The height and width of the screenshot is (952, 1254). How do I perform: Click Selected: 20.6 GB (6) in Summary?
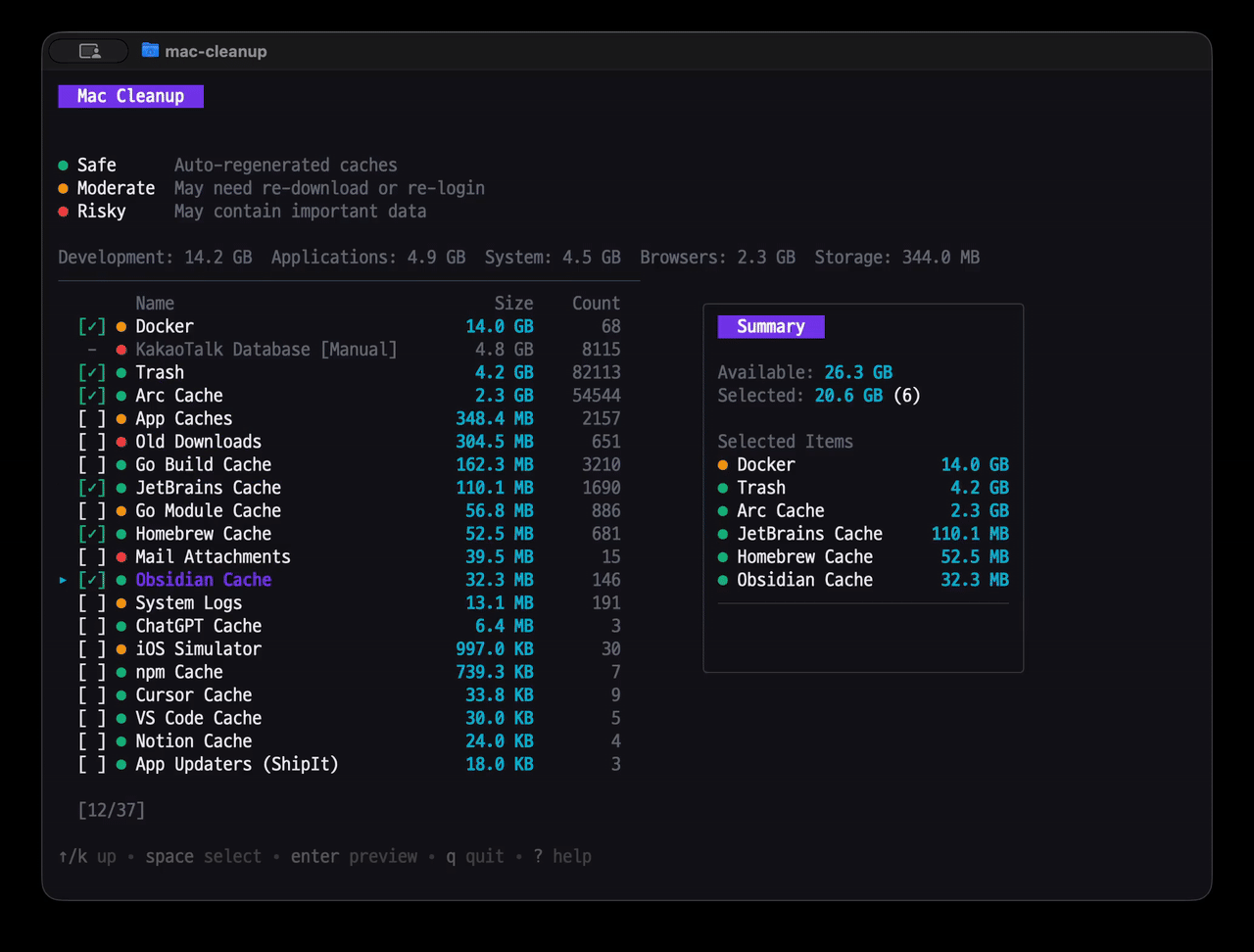819,396
